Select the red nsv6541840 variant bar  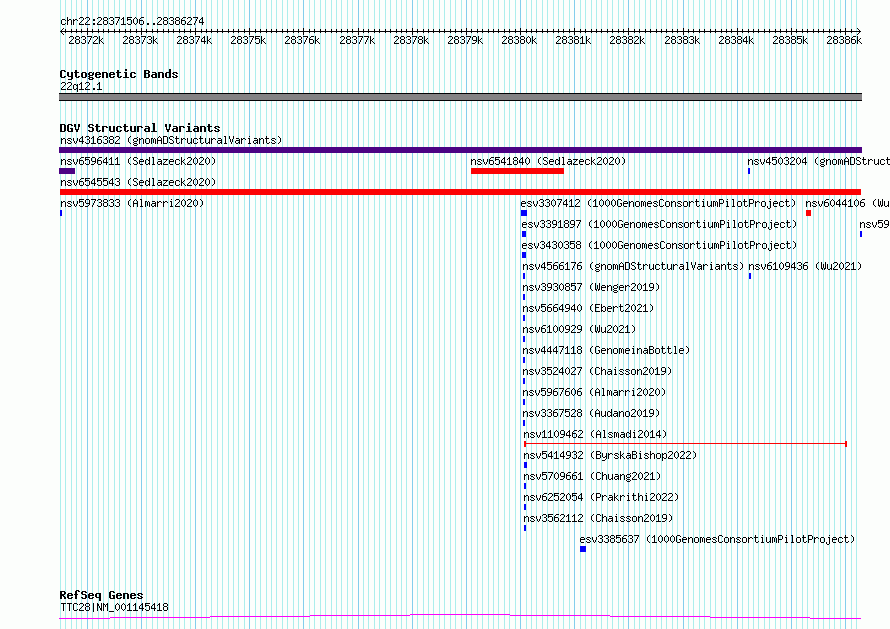click(x=517, y=171)
